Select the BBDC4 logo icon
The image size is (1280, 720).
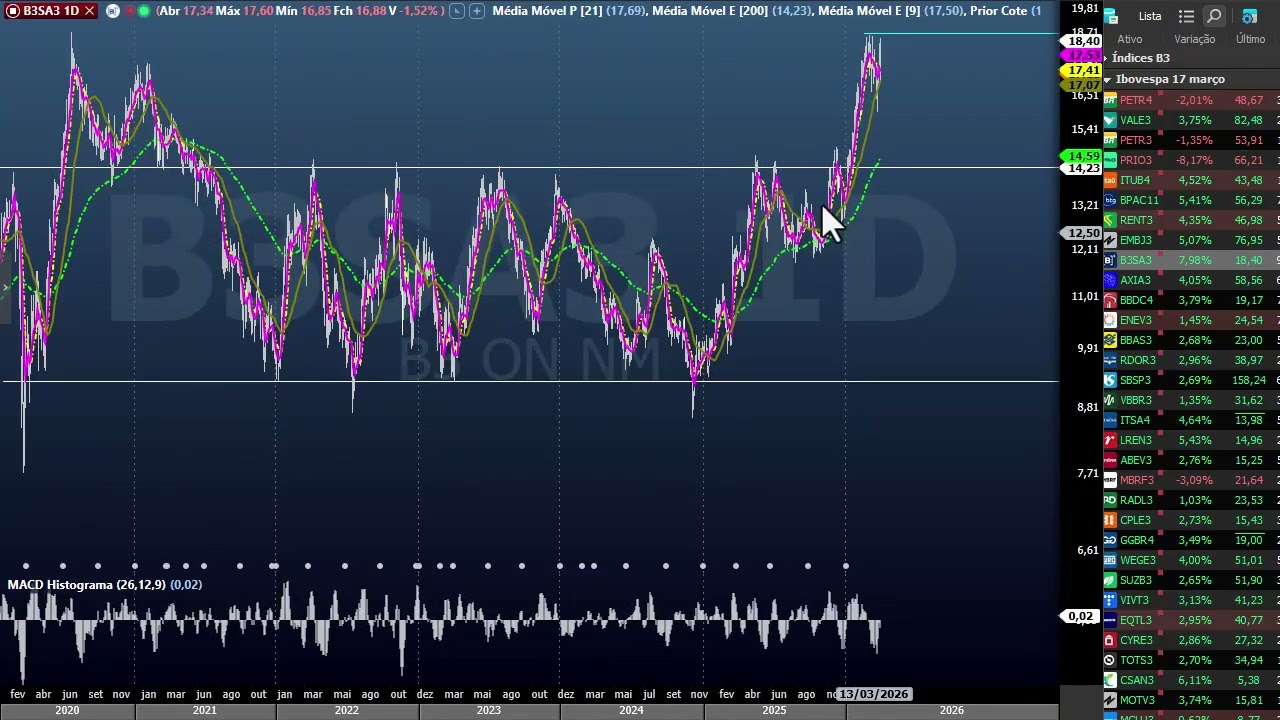(1110, 300)
